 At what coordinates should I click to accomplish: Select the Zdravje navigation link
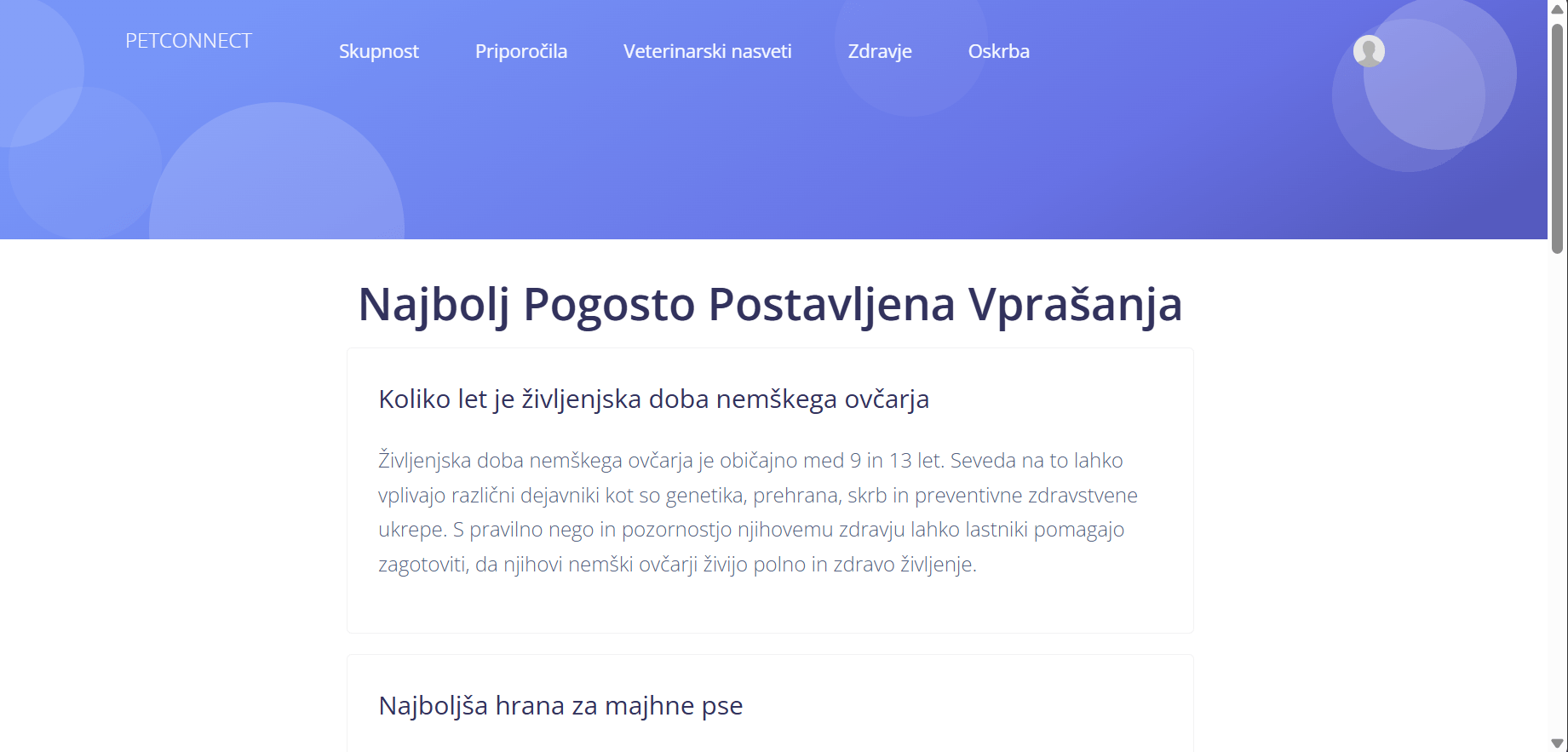click(880, 51)
